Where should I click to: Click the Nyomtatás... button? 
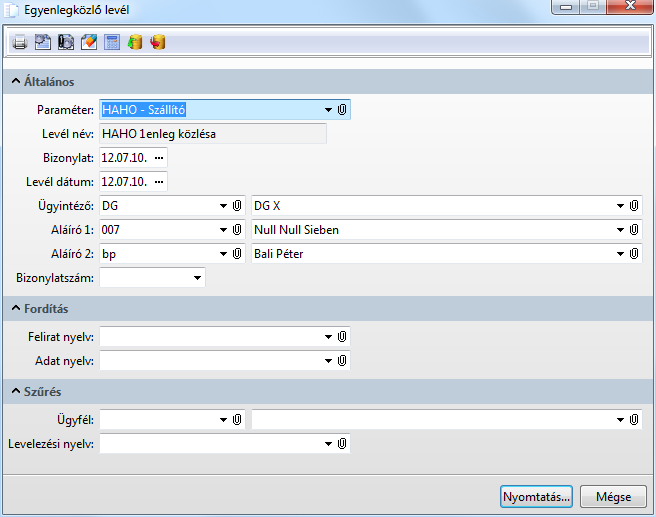coord(536,497)
